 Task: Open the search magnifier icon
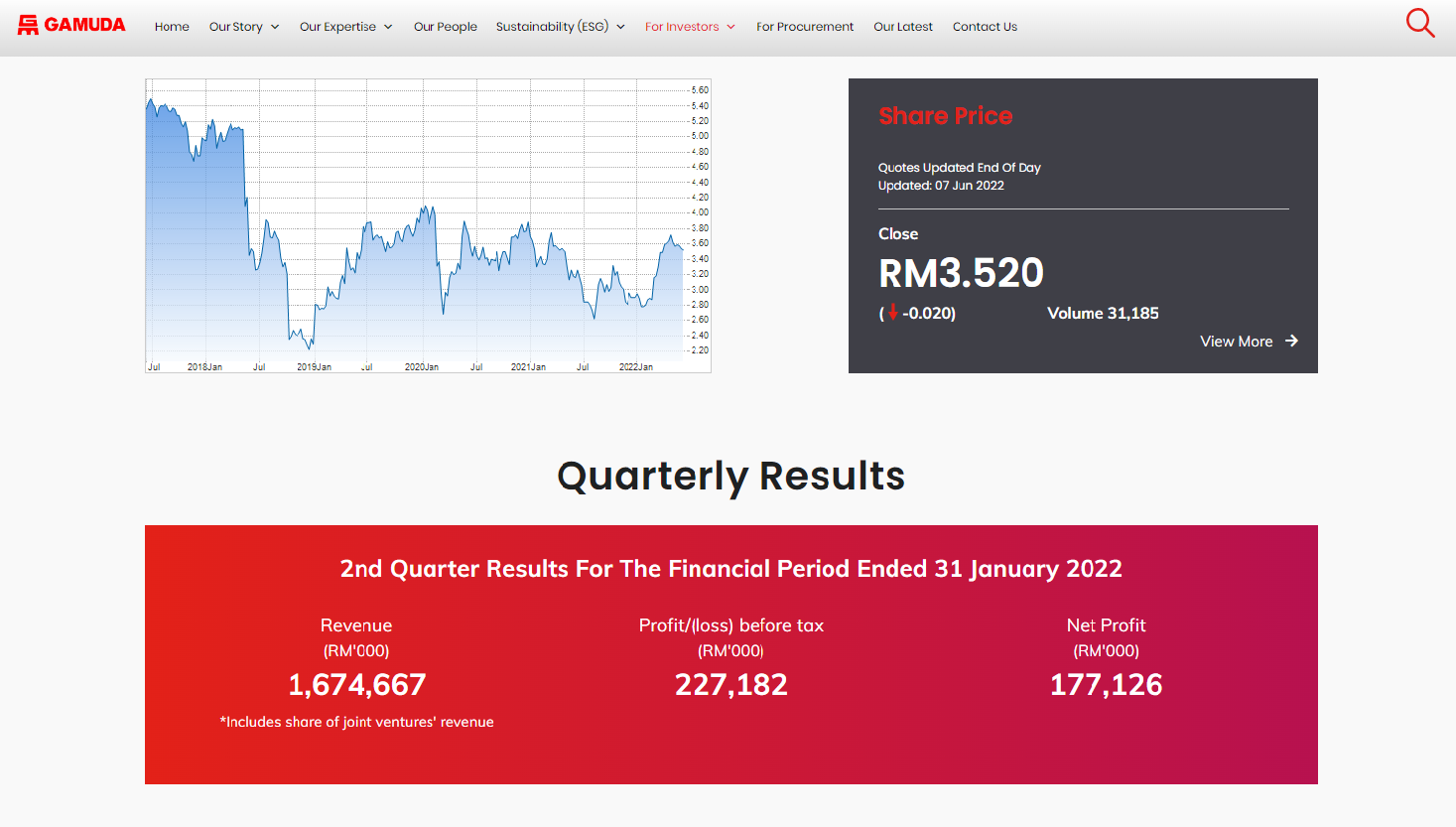pyautogui.click(x=1420, y=23)
